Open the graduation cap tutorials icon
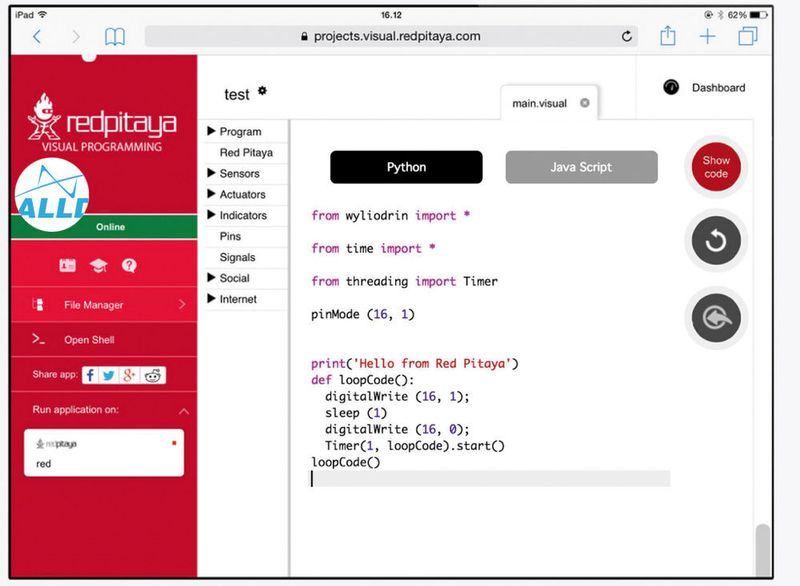 pos(98,265)
